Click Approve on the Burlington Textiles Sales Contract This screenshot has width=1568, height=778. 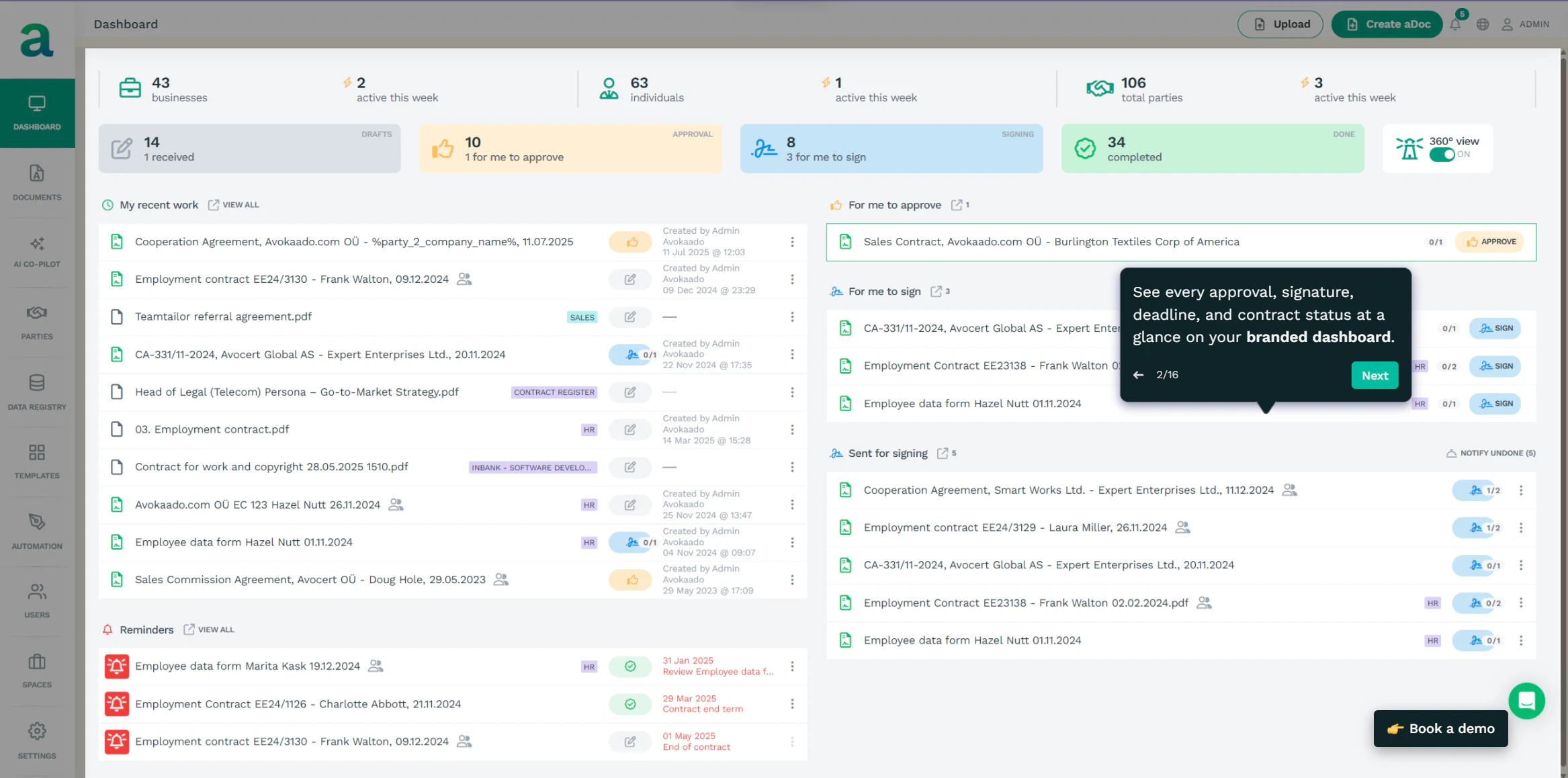point(1489,242)
